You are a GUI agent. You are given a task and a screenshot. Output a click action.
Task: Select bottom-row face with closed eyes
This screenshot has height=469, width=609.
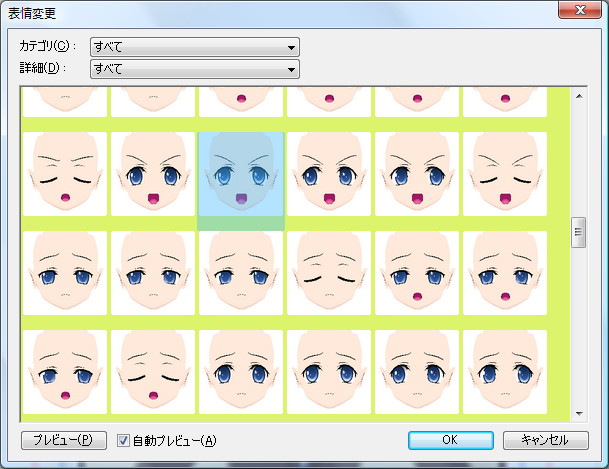(153, 372)
